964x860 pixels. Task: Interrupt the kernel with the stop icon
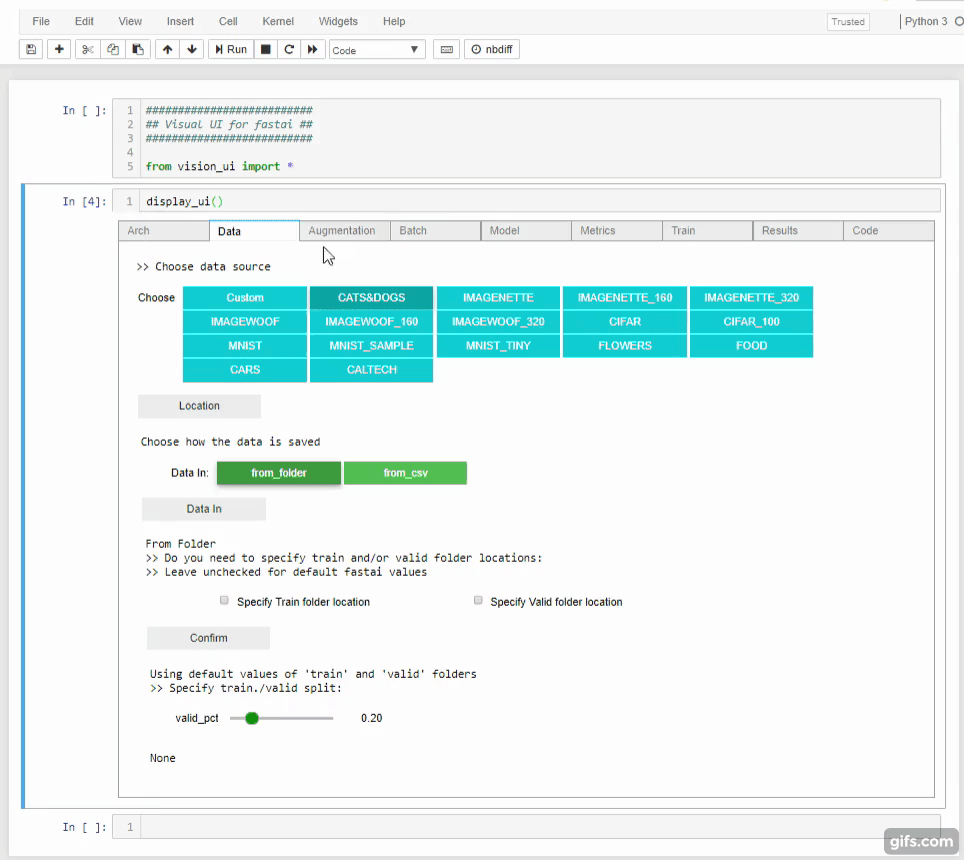pos(266,50)
